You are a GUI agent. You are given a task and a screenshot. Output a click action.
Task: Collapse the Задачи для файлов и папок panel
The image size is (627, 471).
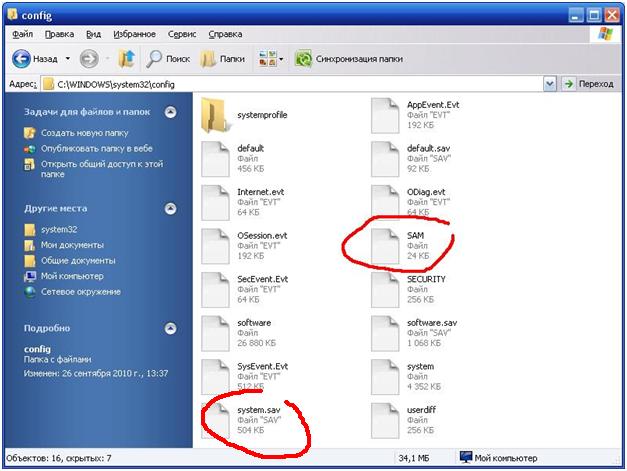click(x=170, y=112)
